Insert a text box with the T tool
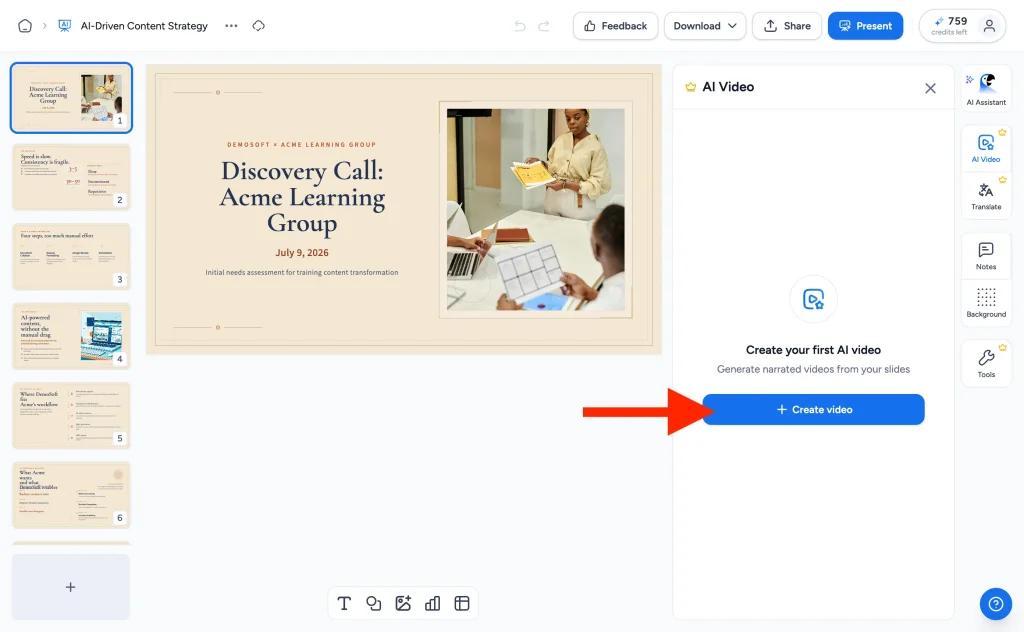1024x632 pixels. (344, 603)
